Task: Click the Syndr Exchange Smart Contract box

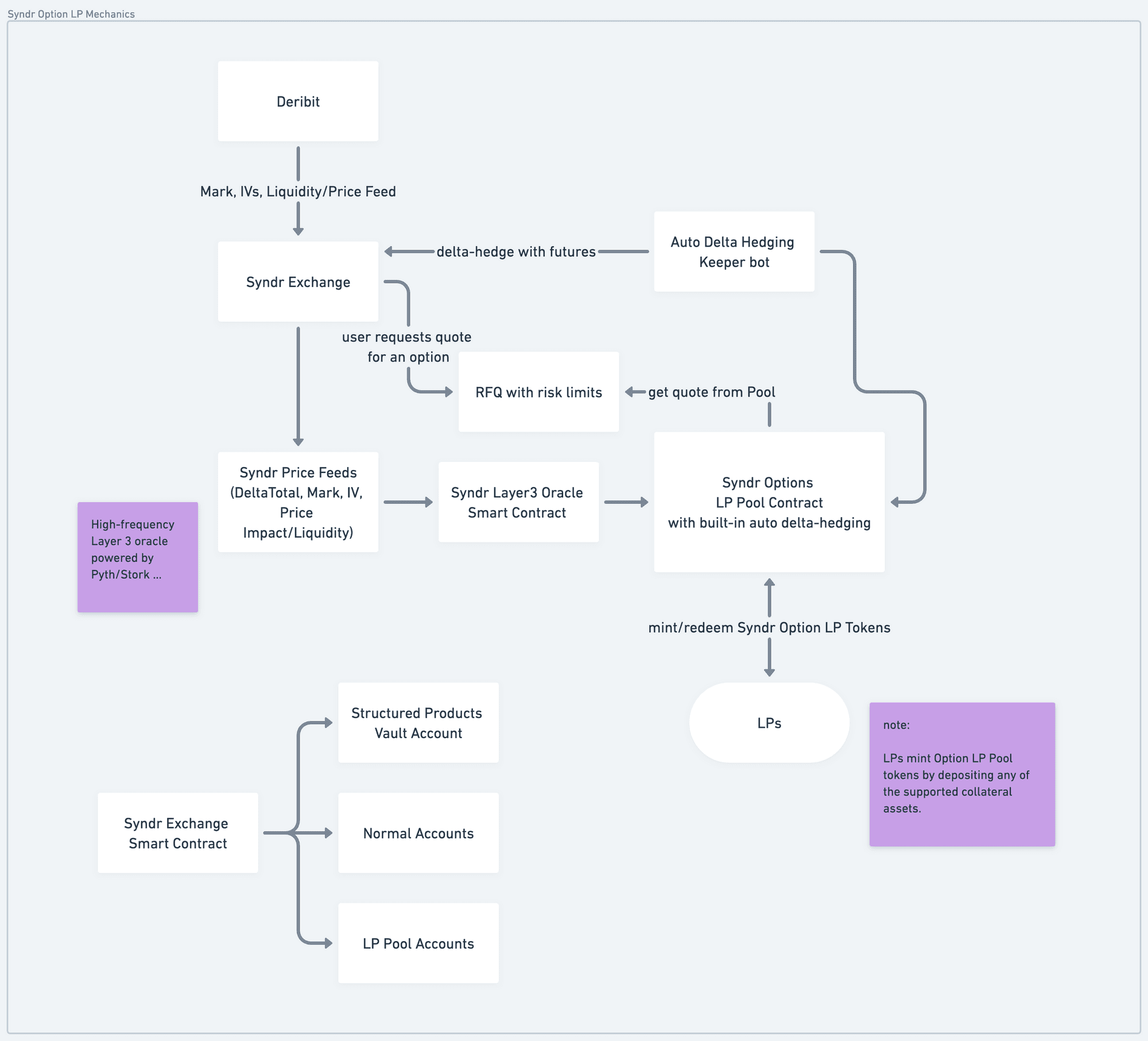Action: click(x=178, y=833)
